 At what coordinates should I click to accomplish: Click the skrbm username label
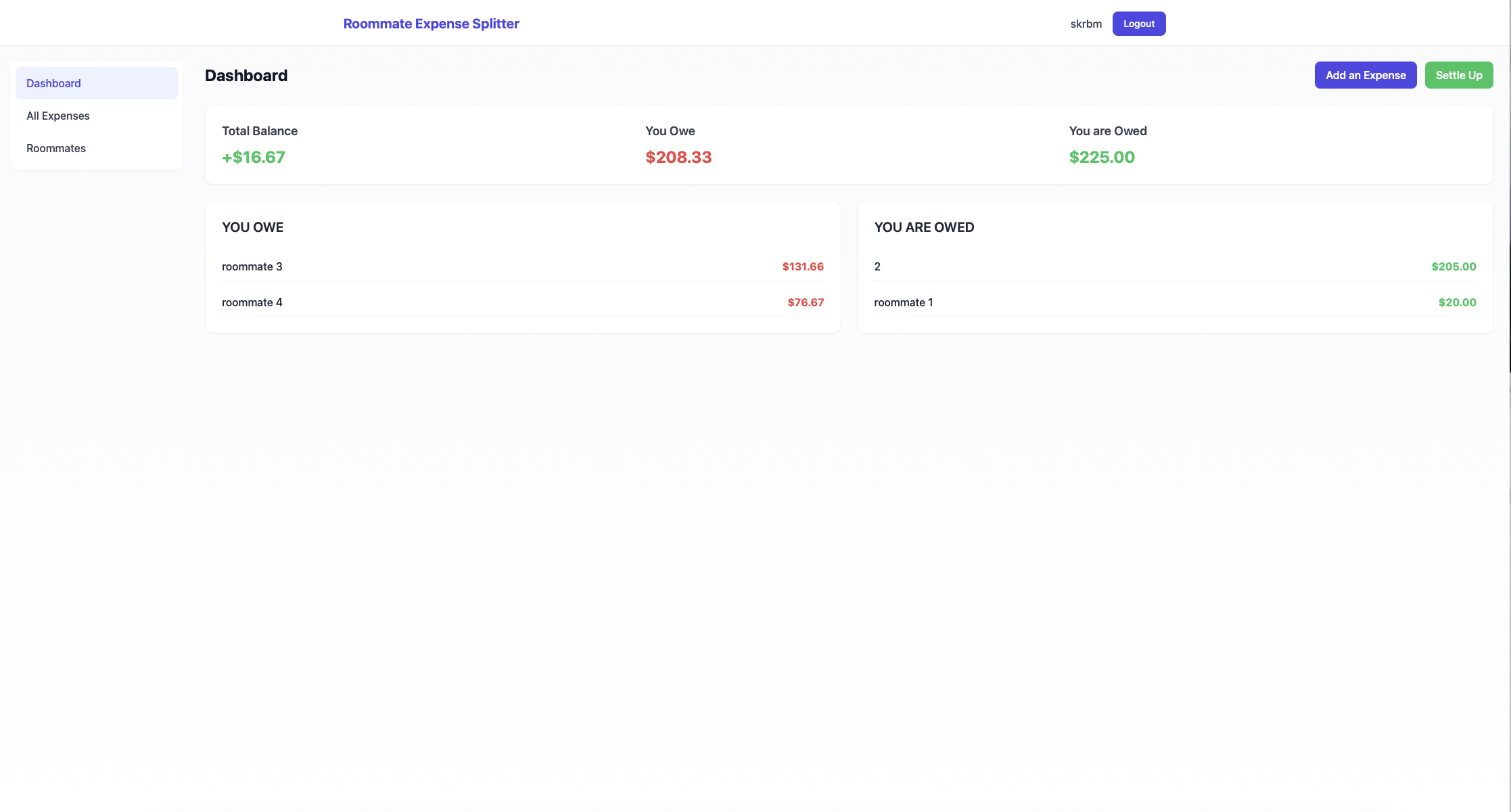[x=1086, y=24]
